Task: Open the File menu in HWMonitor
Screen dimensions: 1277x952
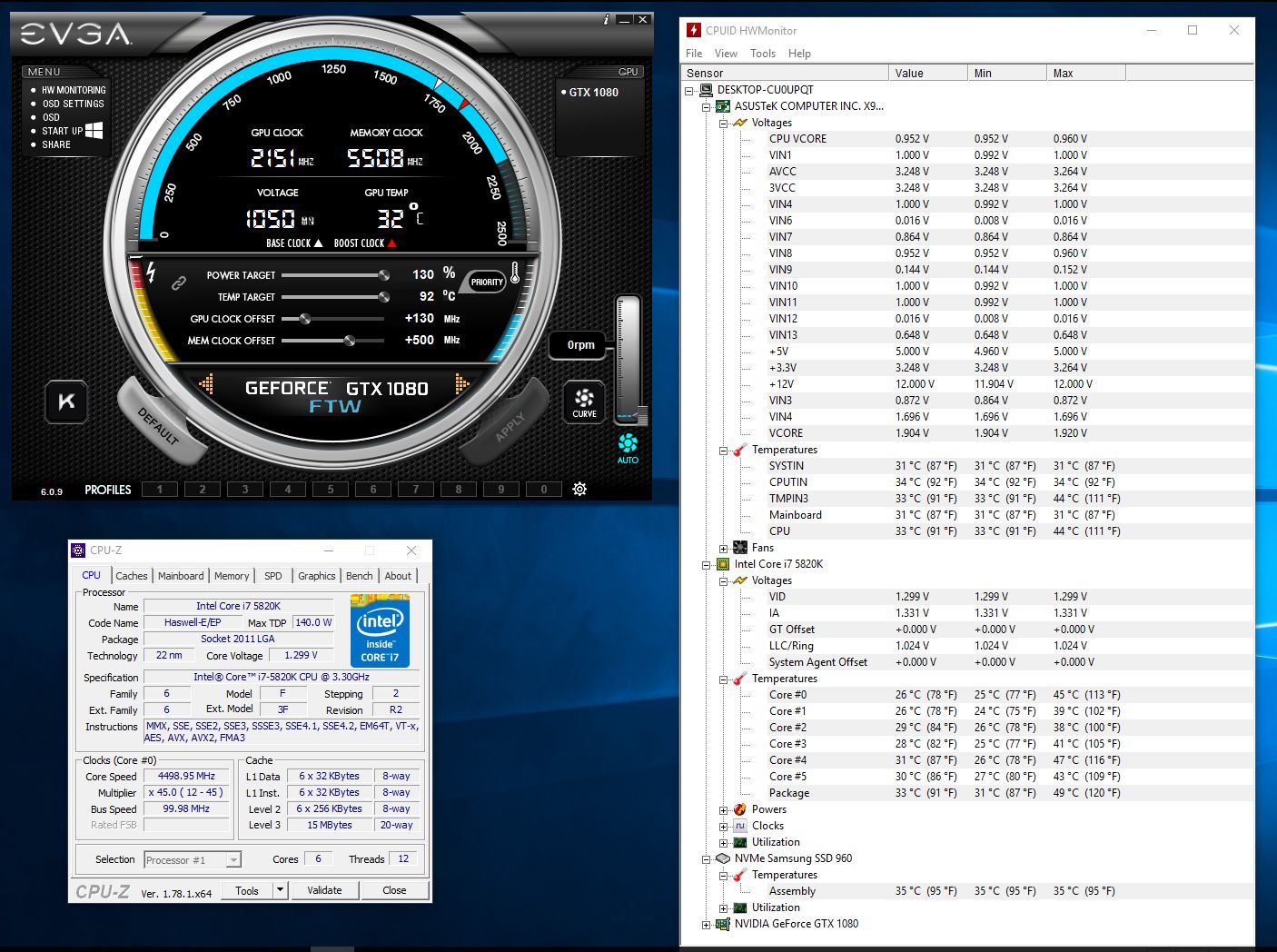Action: coord(694,54)
